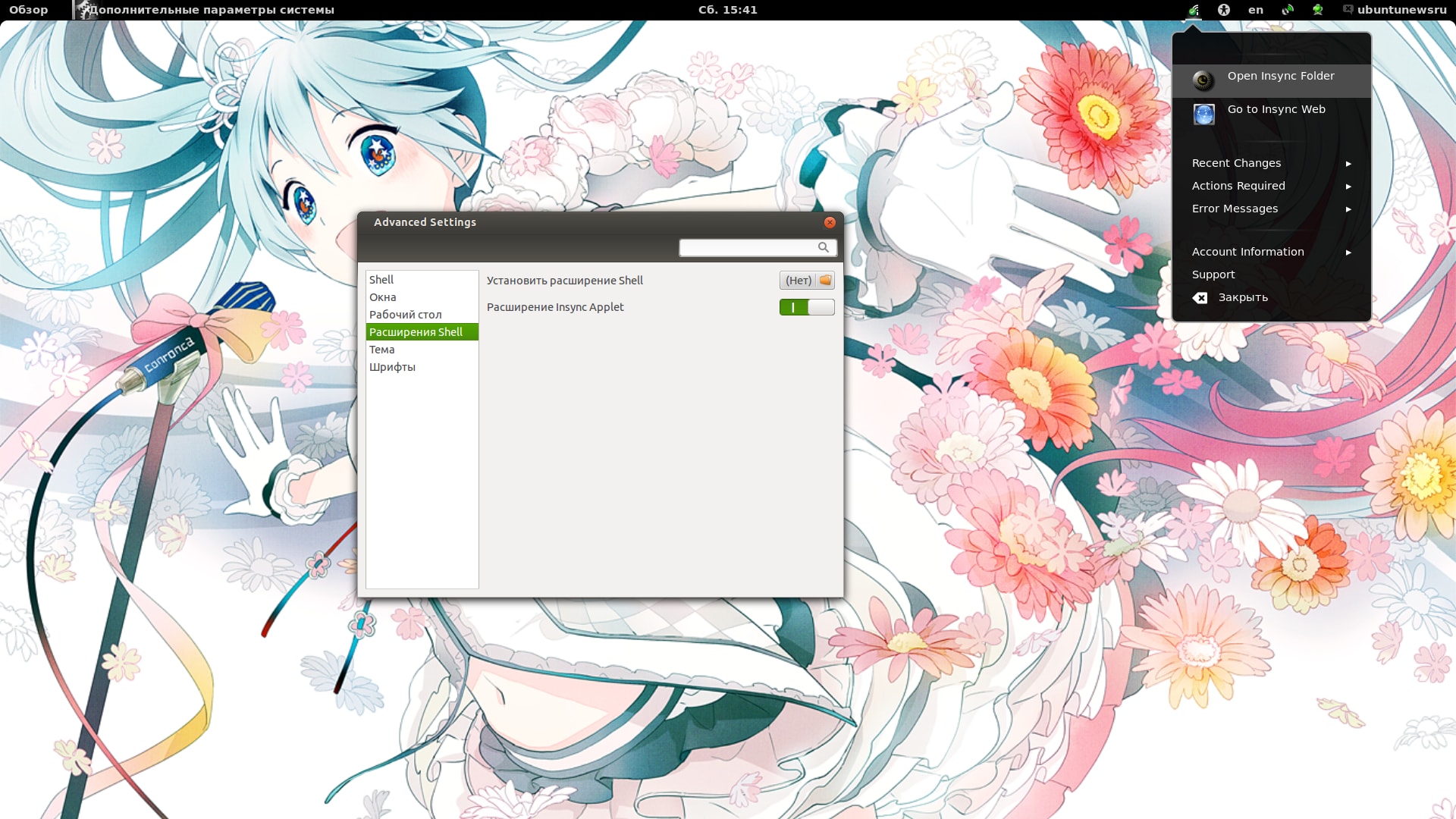Open Error Messages in the Insync menu
Screen dimensions: 1456x819
tap(1272, 209)
